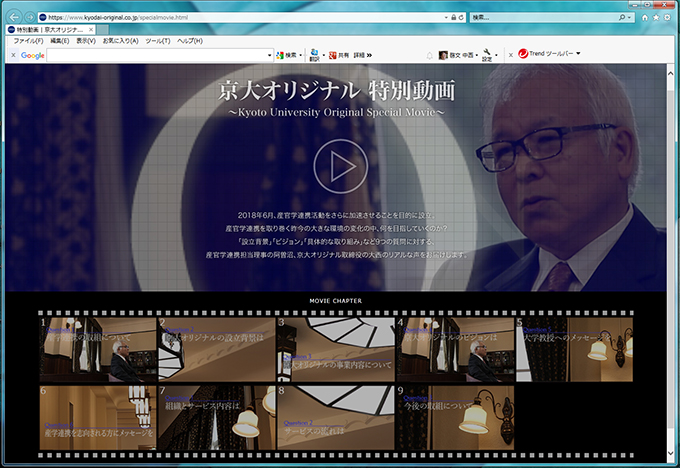The width and height of the screenshot is (680, 468).
Task: Close the 特別動画 browser tab
Action: [91, 29]
